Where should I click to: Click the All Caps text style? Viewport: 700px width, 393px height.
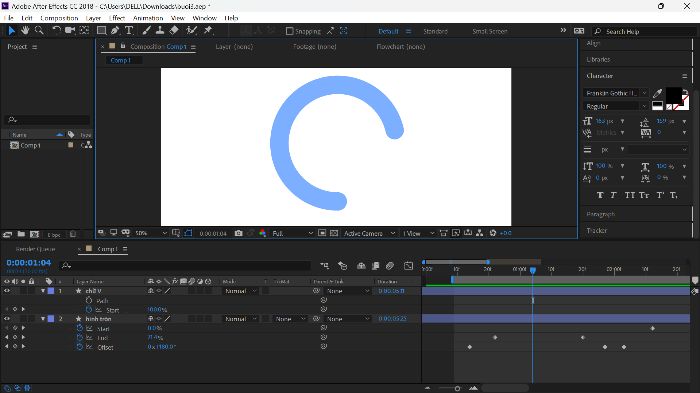tap(629, 195)
